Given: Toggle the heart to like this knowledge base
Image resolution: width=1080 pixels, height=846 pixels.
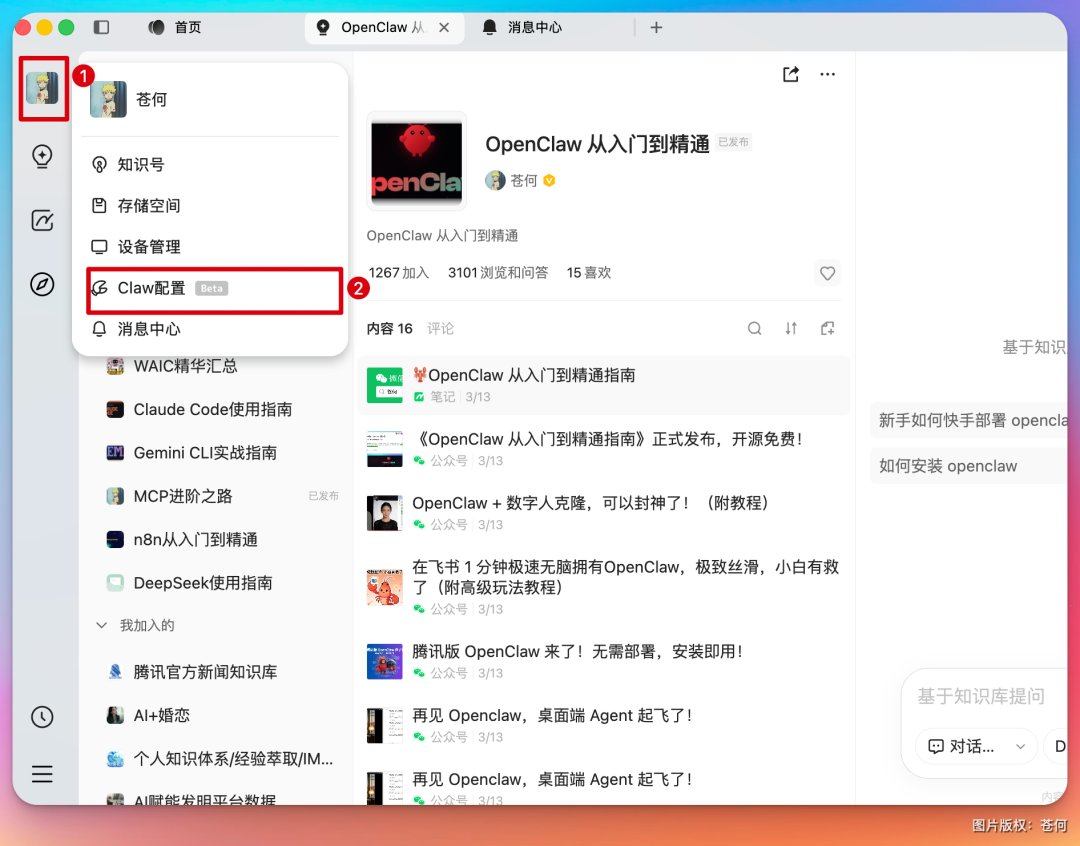Looking at the screenshot, I should point(827,273).
